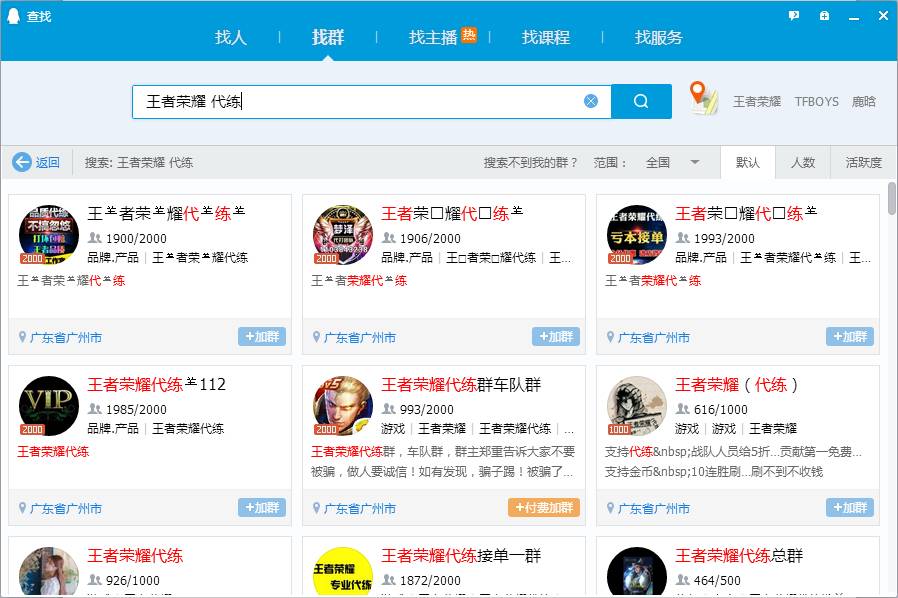This screenshot has height=598, width=898.
Task: Click the add-shortcut icon in title bar
Action: pyautogui.click(x=824, y=15)
